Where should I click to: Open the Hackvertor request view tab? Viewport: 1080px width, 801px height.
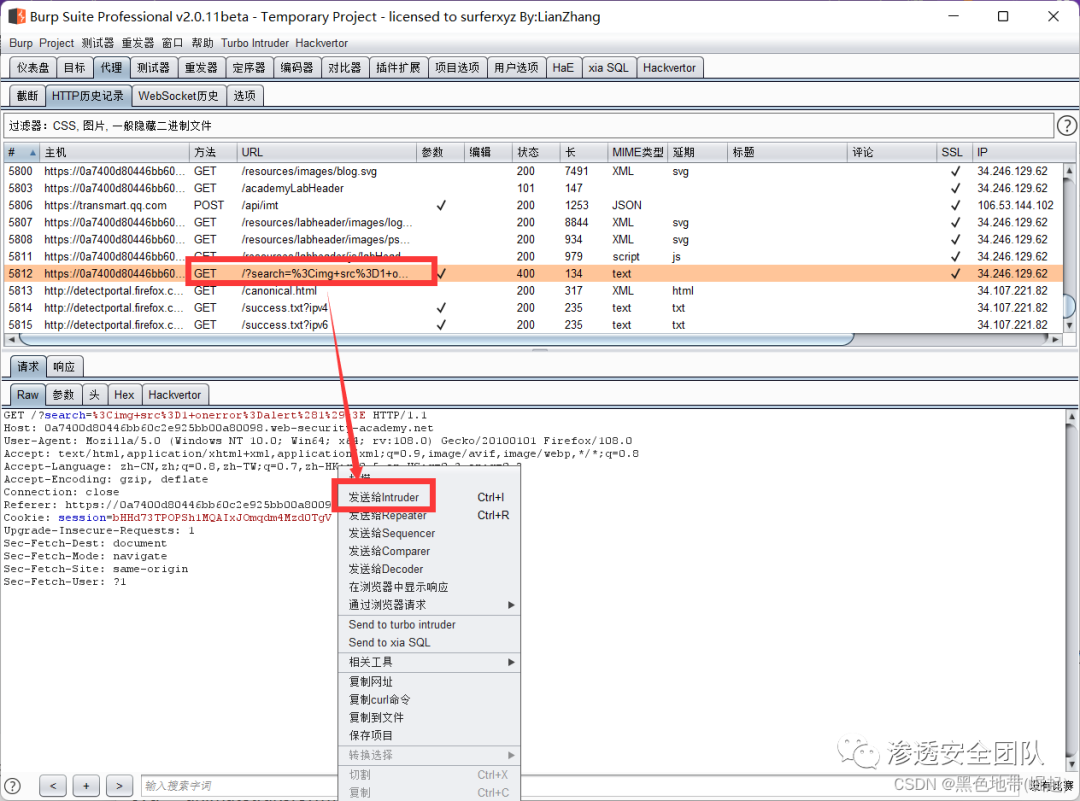(x=175, y=395)
